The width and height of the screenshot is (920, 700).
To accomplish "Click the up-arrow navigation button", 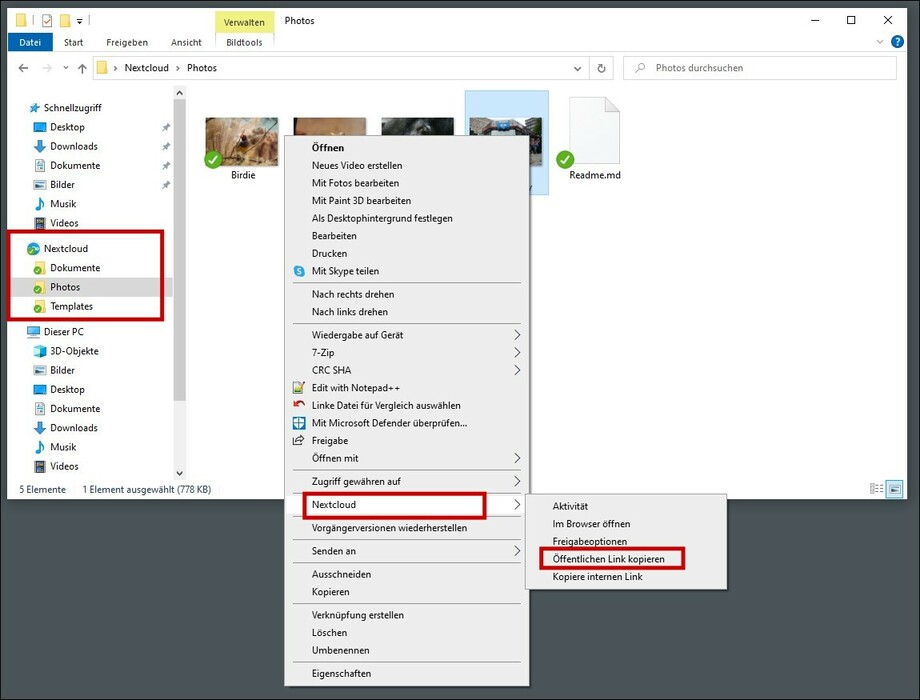I will (x=82, y=68).
